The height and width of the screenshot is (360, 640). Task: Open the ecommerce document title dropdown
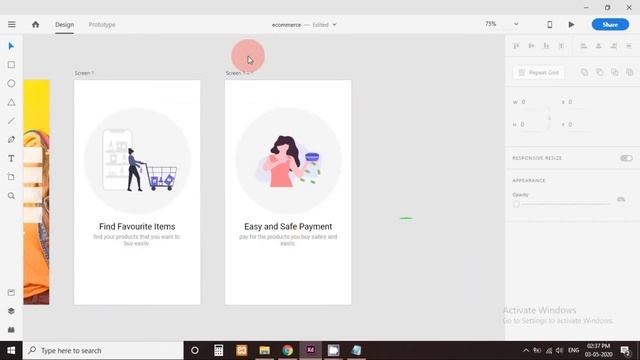334,24
